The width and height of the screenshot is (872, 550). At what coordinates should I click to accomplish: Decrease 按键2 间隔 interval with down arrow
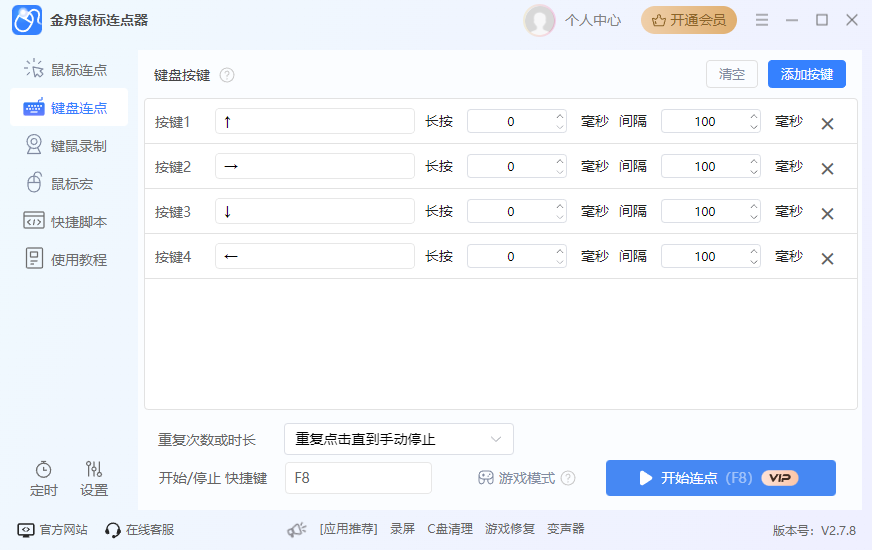tap(754, 172)
